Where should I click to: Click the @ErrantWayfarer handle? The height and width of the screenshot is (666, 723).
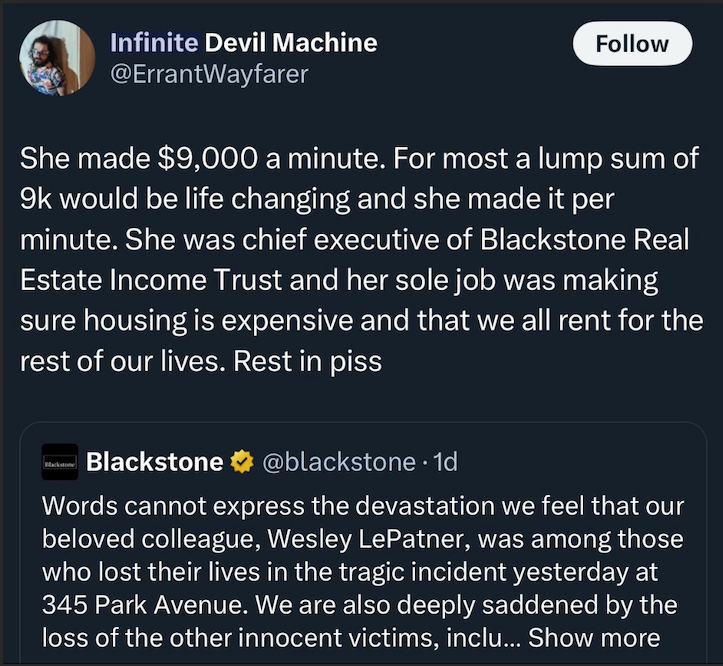click(x=208, y=74)
